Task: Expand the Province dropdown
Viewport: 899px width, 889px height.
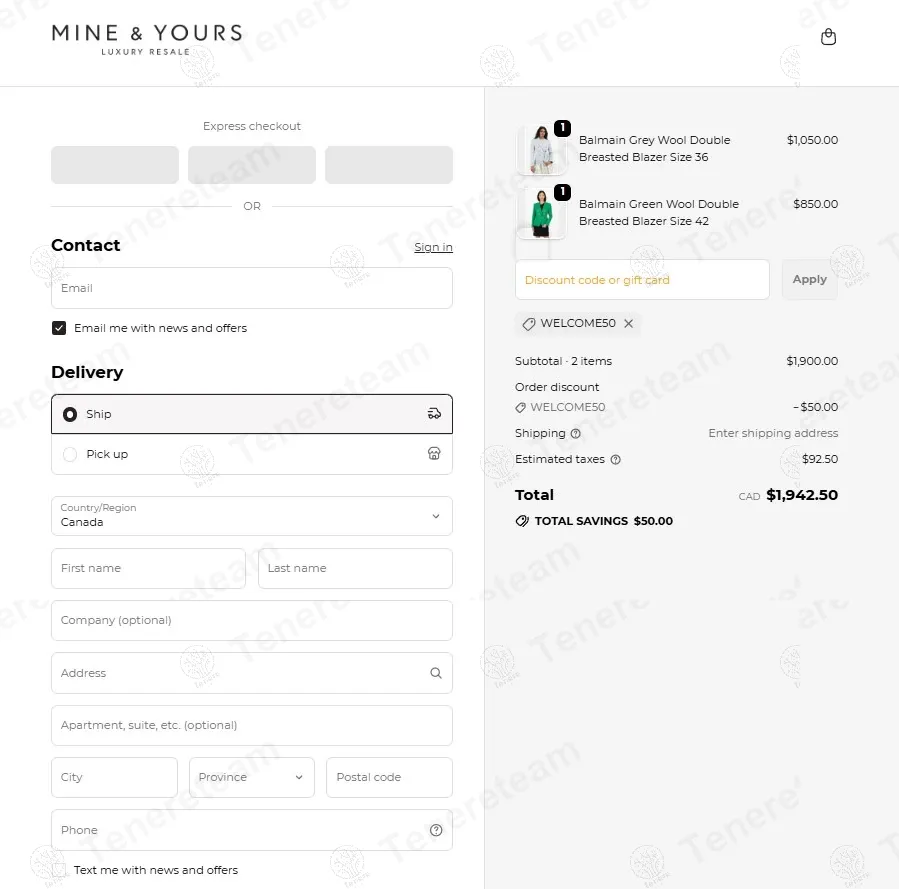Action: click(252, 777)
